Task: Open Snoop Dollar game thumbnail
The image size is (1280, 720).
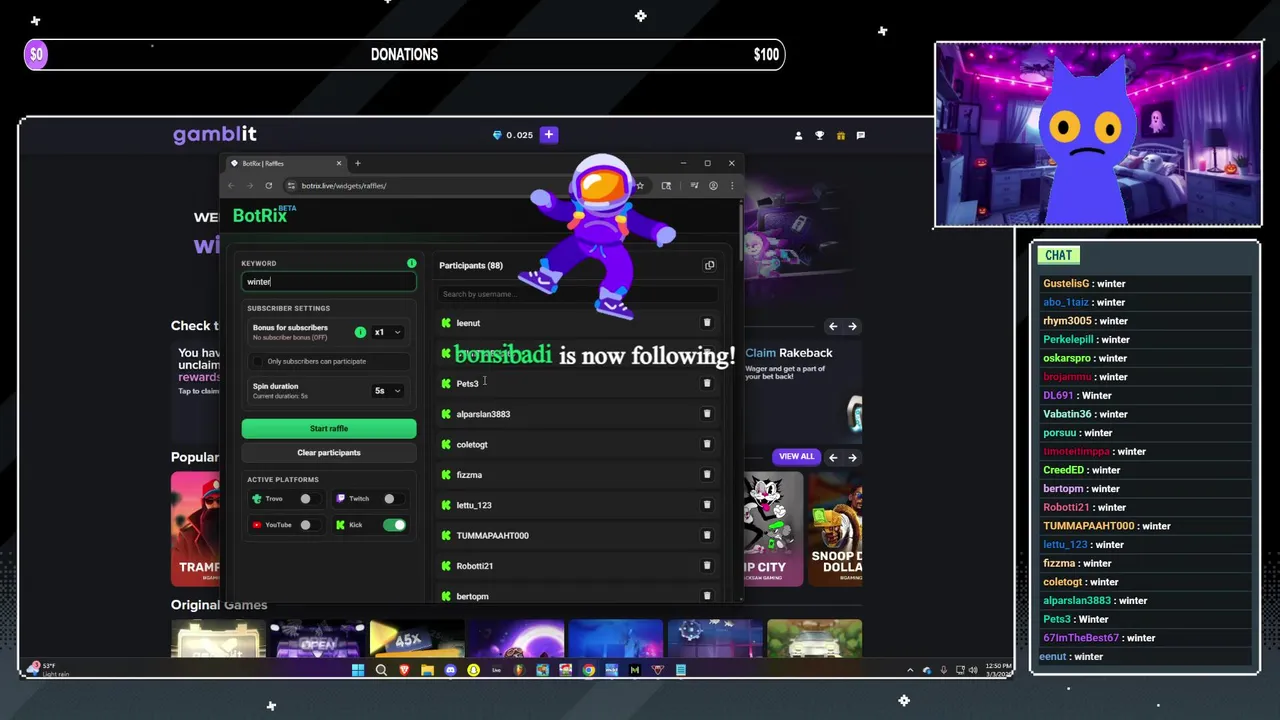Action: (836, 528)
